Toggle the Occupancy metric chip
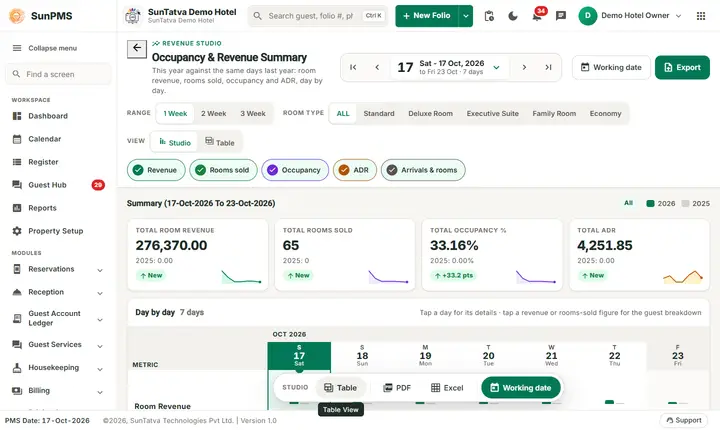Screen dimensions: 720x430 (x=295, y=170)
